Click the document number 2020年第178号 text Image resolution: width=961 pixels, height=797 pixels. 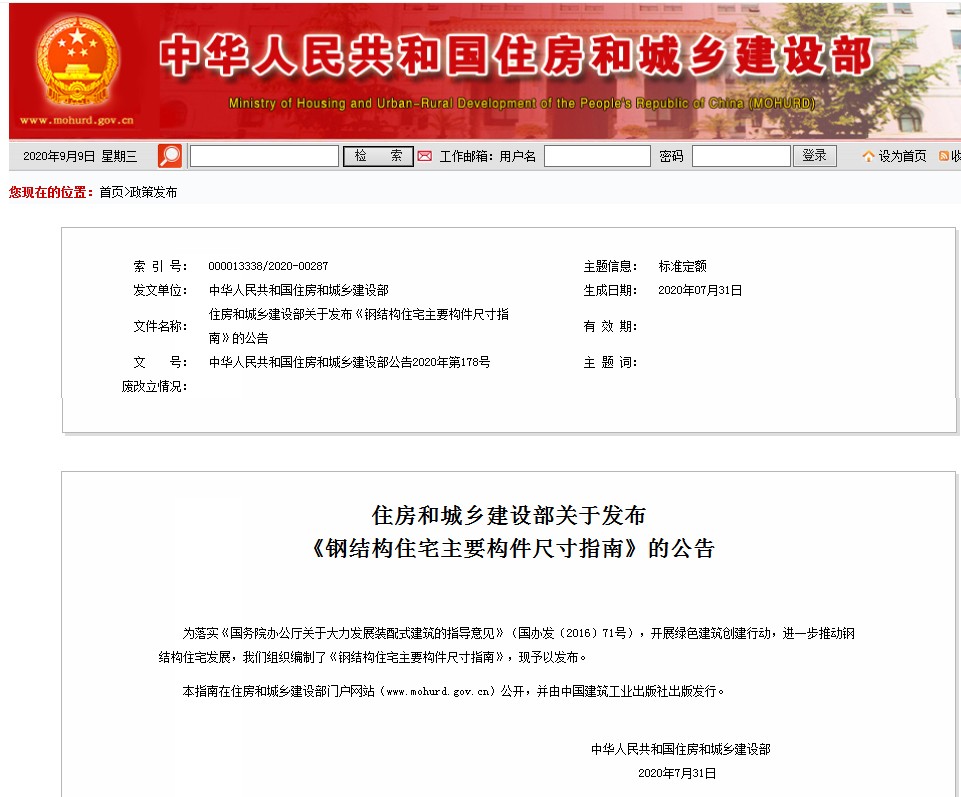[349, 362]
